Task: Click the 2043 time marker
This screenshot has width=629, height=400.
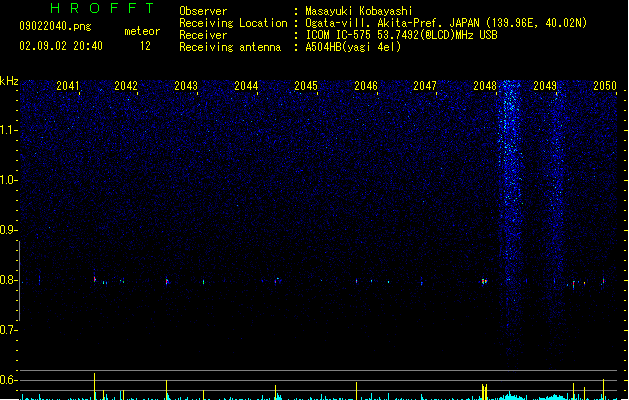Action: [x=186, y=86]
